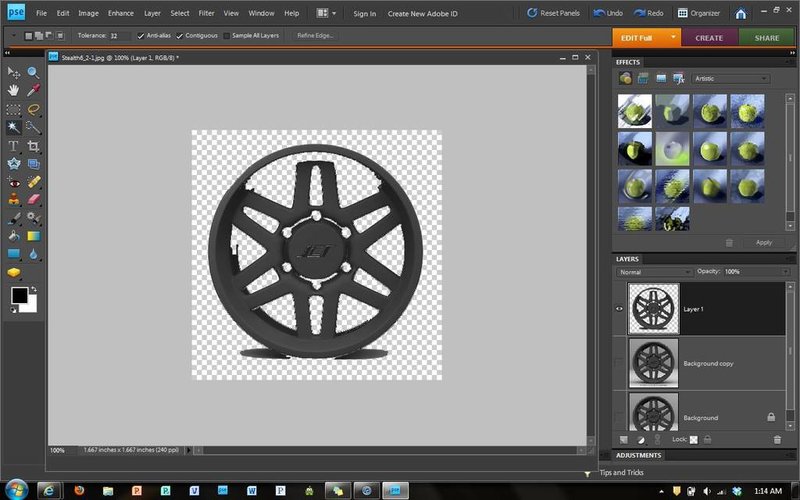
Task: Select the Gradient tool
Action: pyautogui.click(x=33, y=236)
